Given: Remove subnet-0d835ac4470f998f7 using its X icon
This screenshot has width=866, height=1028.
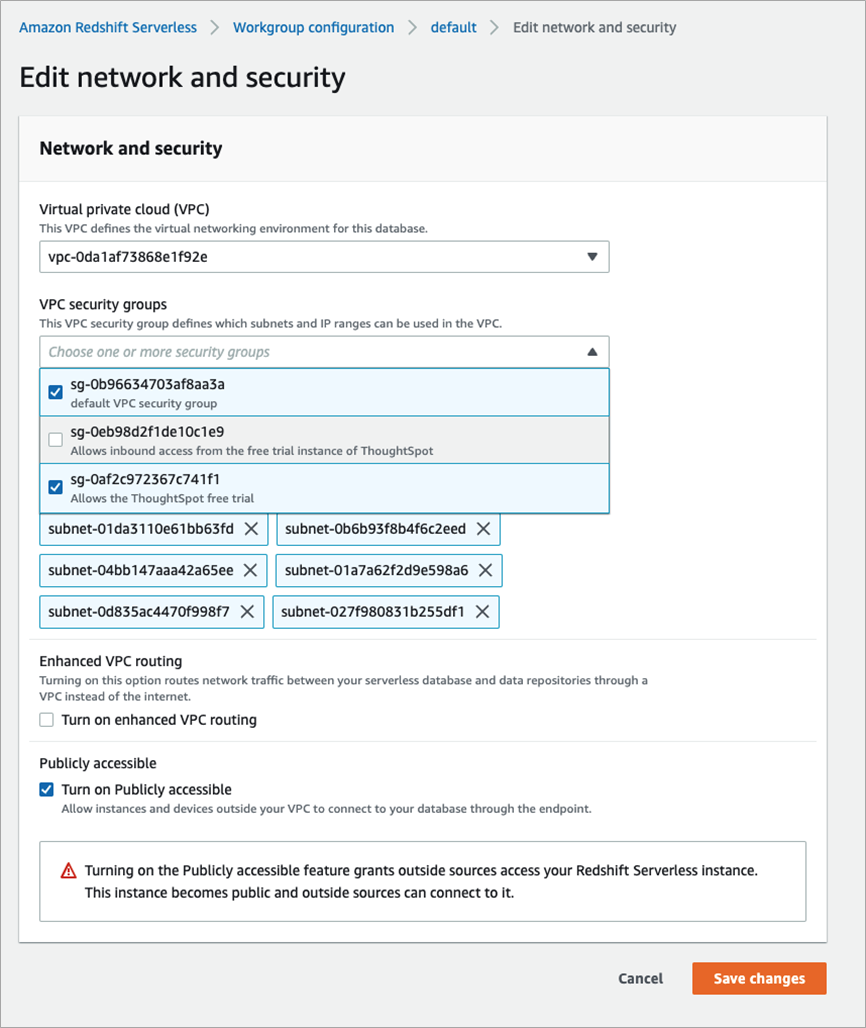Looking at the screenshot, I should (x=246, y=611).
